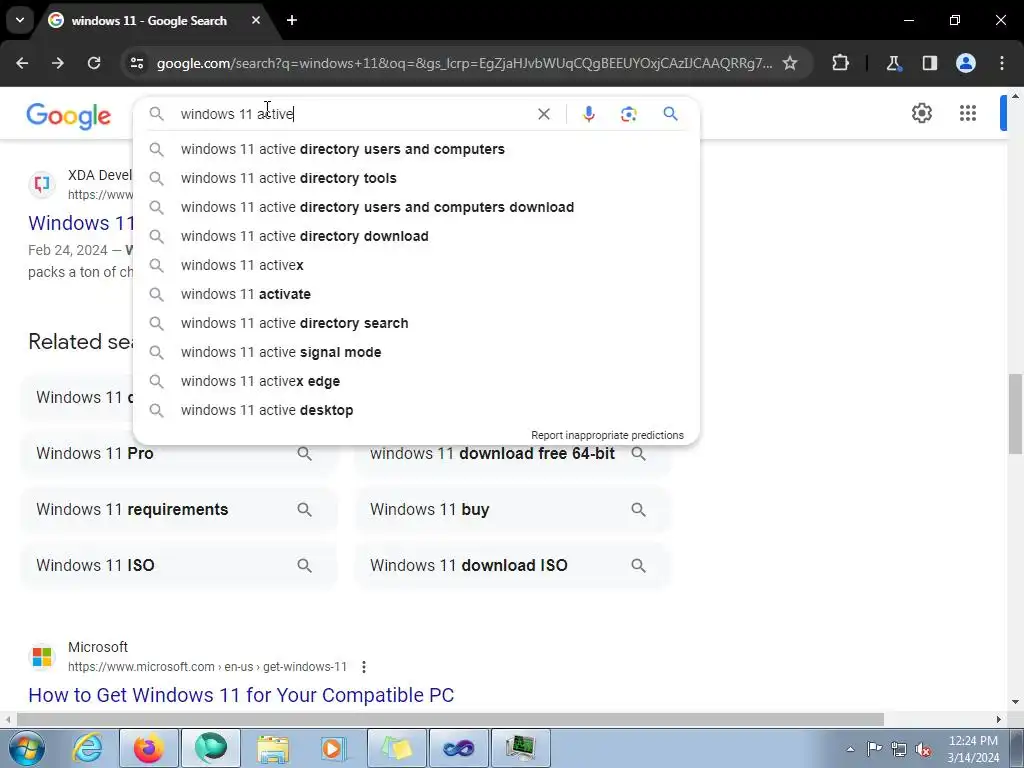Open the tab search dropdown arrow
Viewport: 1024px width, 768px height.
(20, 20)
